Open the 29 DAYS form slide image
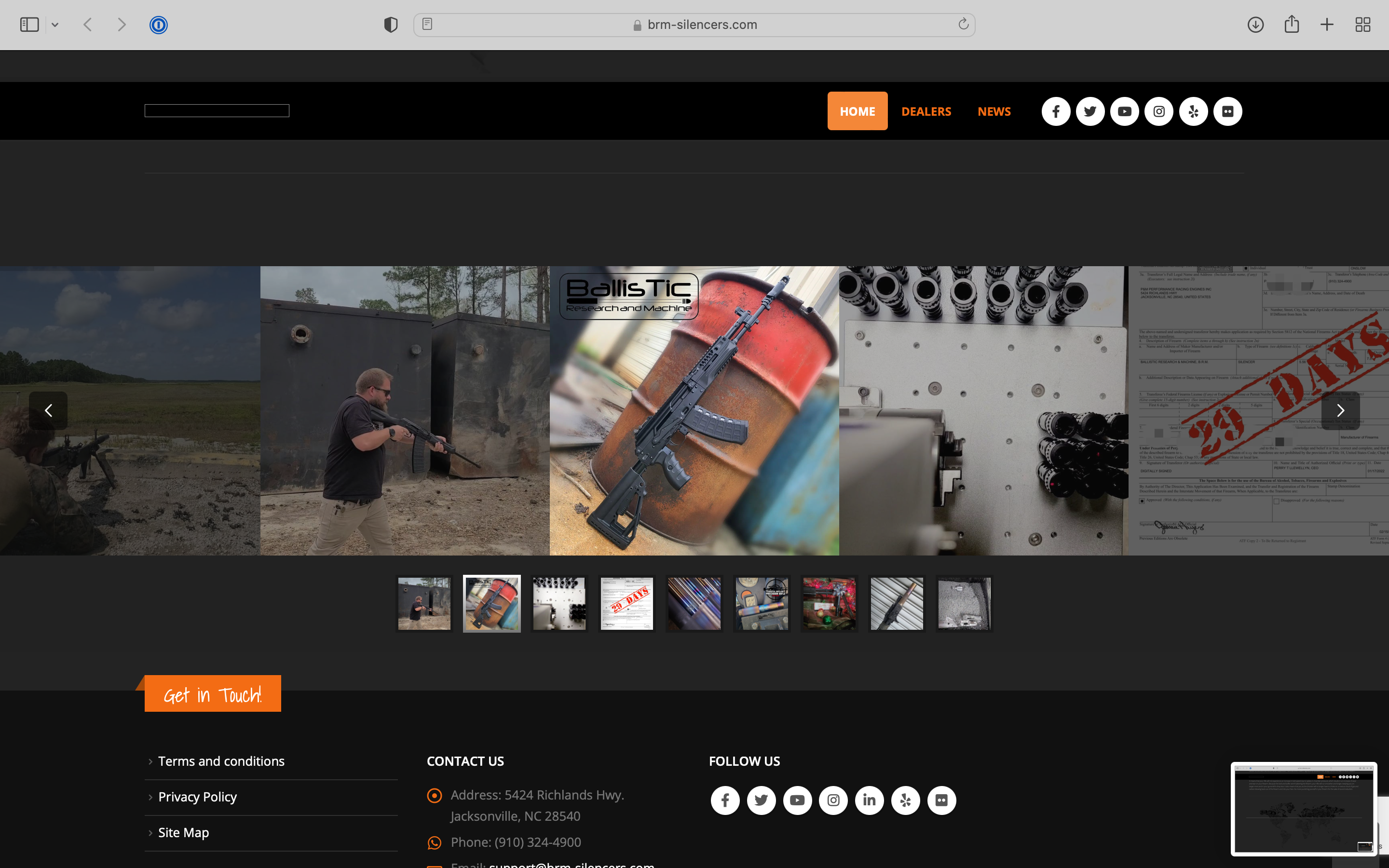Image resolution: width=1389 pixels, height=868 pixels. coord(1259,410)
